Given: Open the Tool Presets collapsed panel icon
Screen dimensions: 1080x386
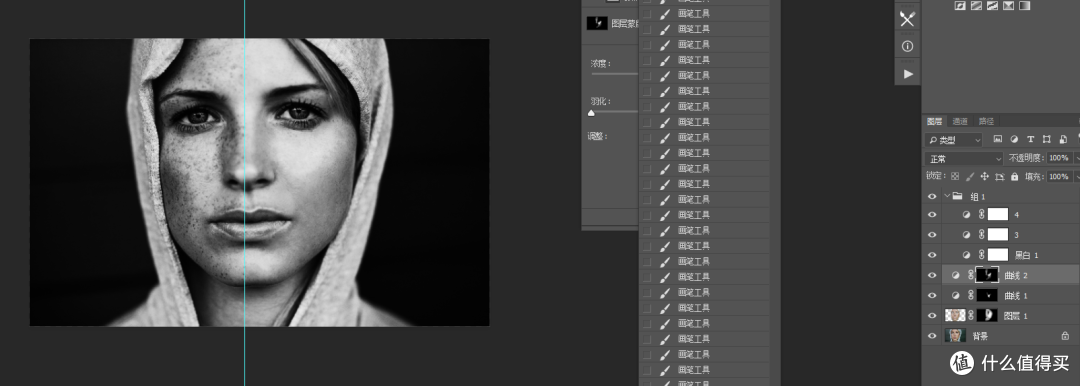Looking at the screenshot, I should [907, 19].
